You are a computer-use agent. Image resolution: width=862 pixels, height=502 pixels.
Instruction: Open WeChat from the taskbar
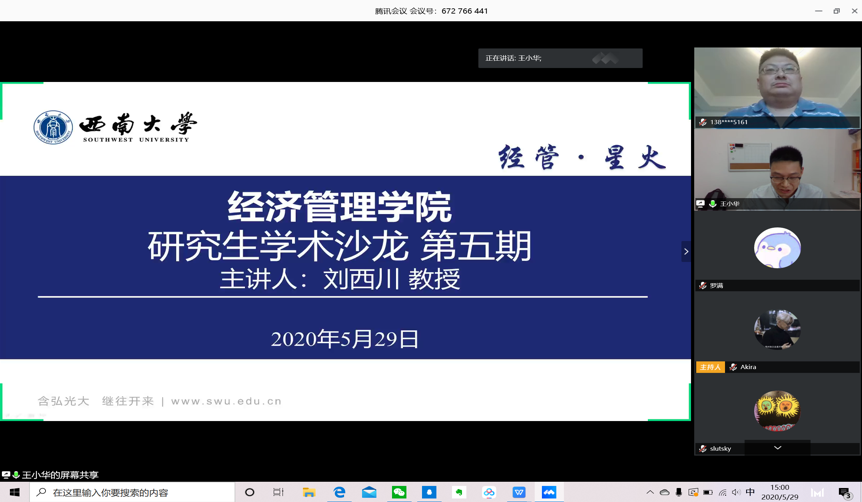pyautogui.click(x=399, y=492)
